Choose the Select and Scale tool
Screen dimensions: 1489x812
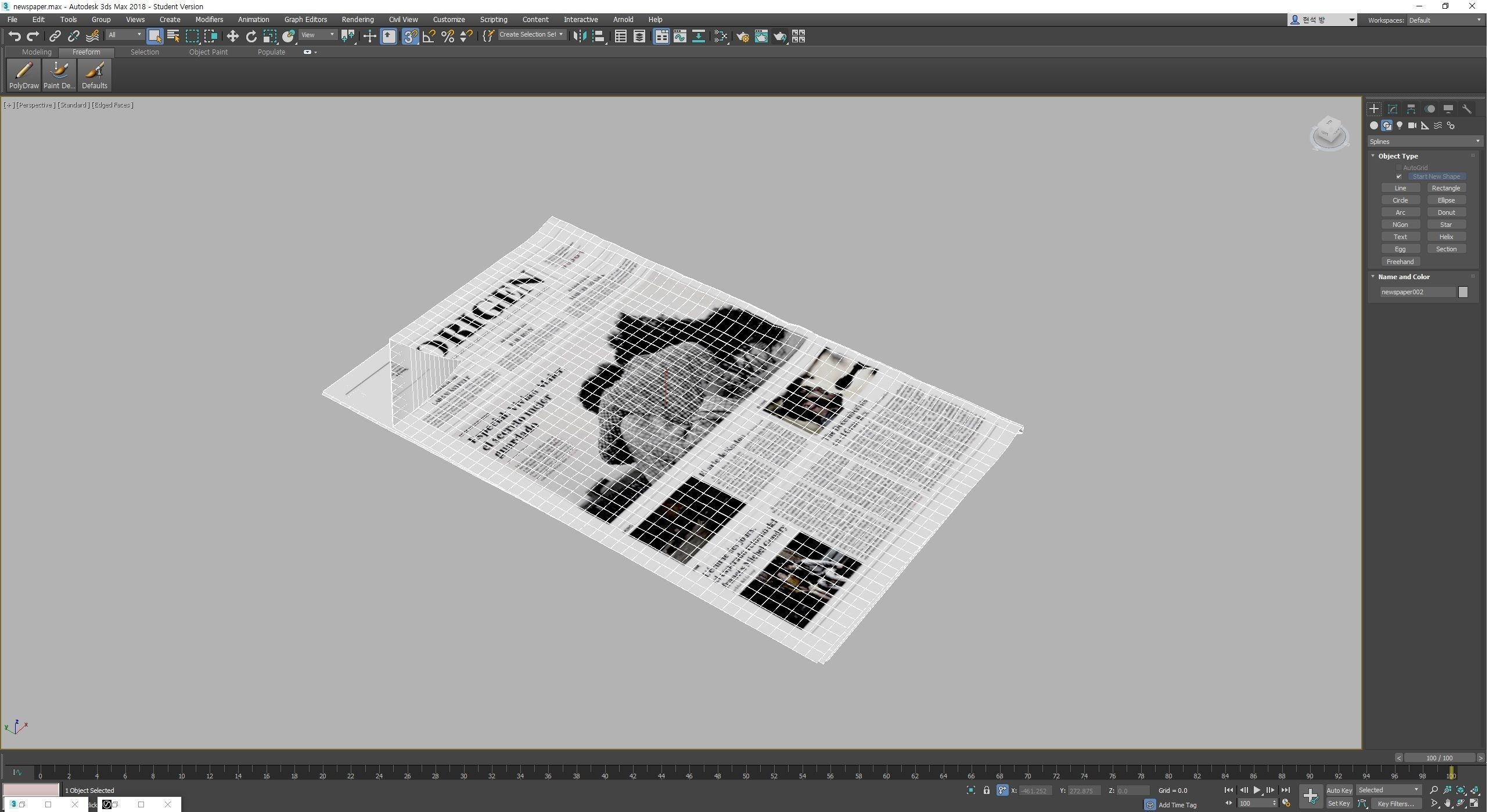[x=269, y=37]
